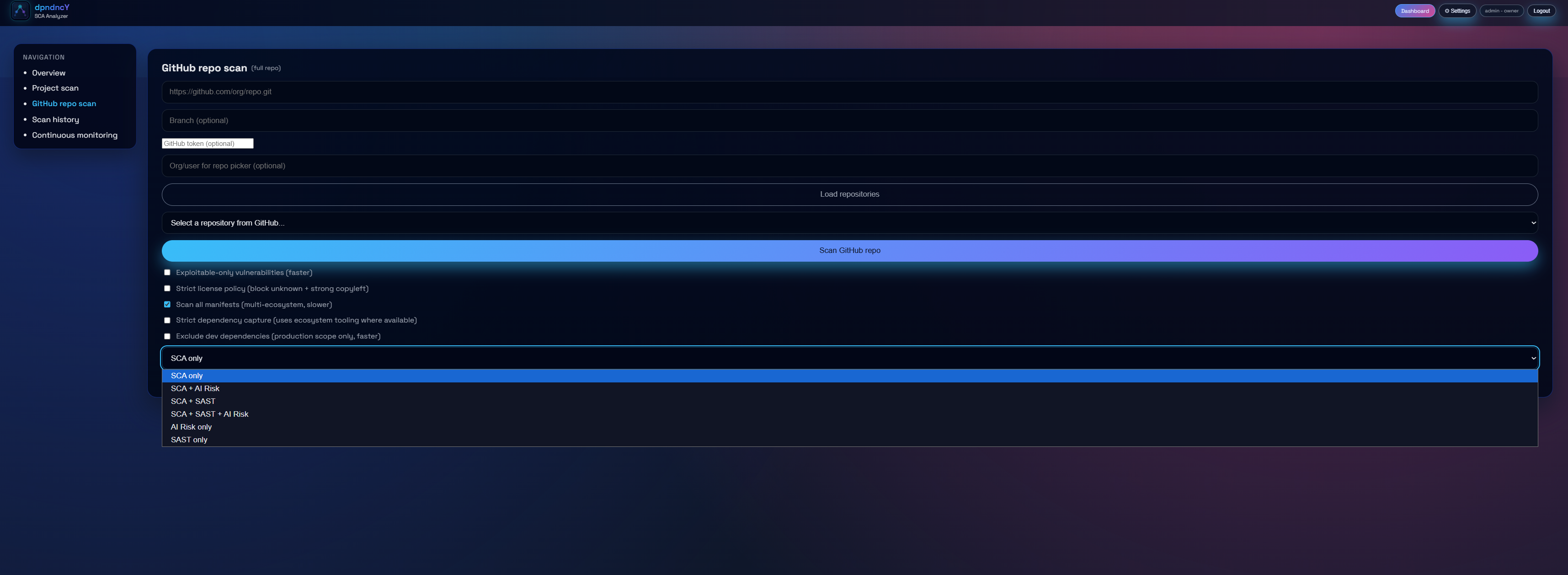Pick SAST only option
This screenshot has width=1568, height=575.
(x=189, y=439)
